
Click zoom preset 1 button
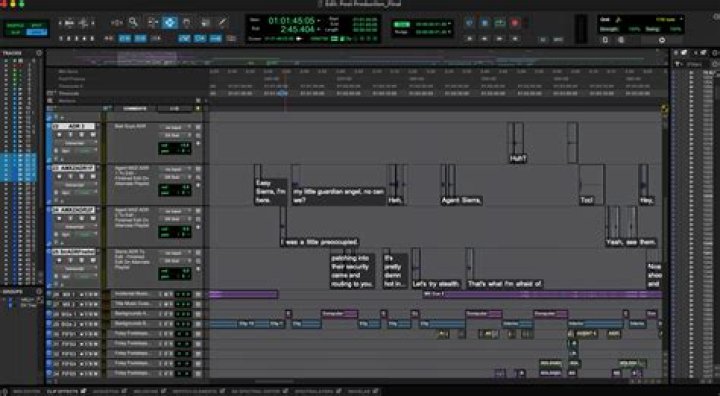point(61,39)
